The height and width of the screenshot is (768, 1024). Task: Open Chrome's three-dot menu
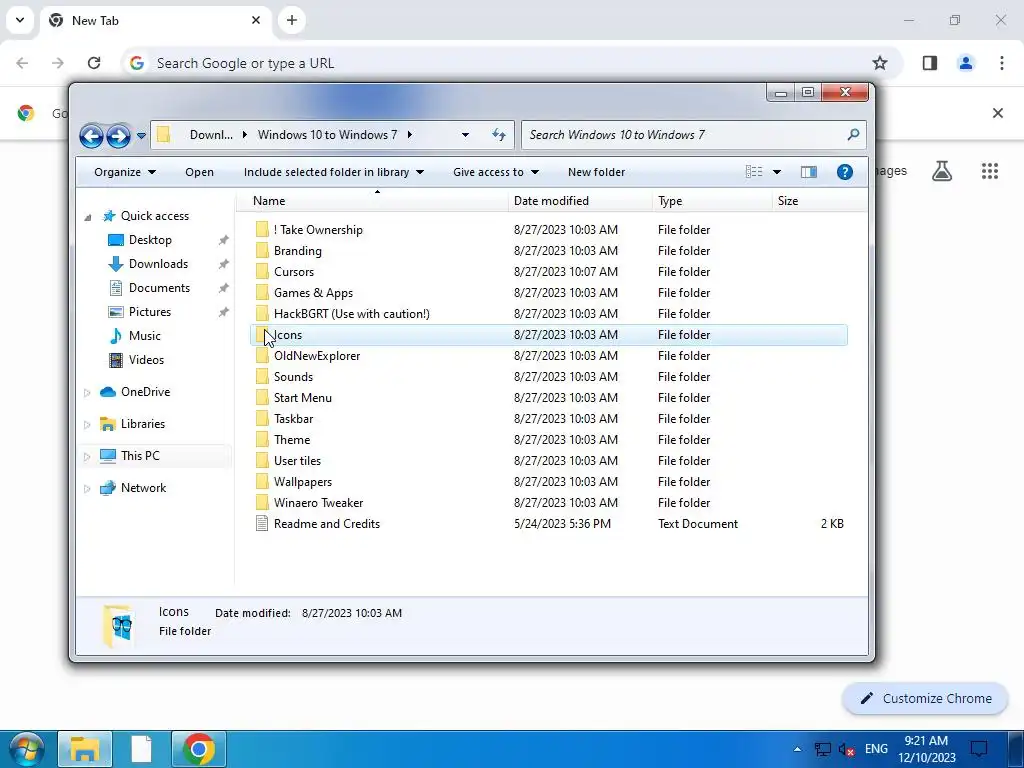tap(1001, 63)
